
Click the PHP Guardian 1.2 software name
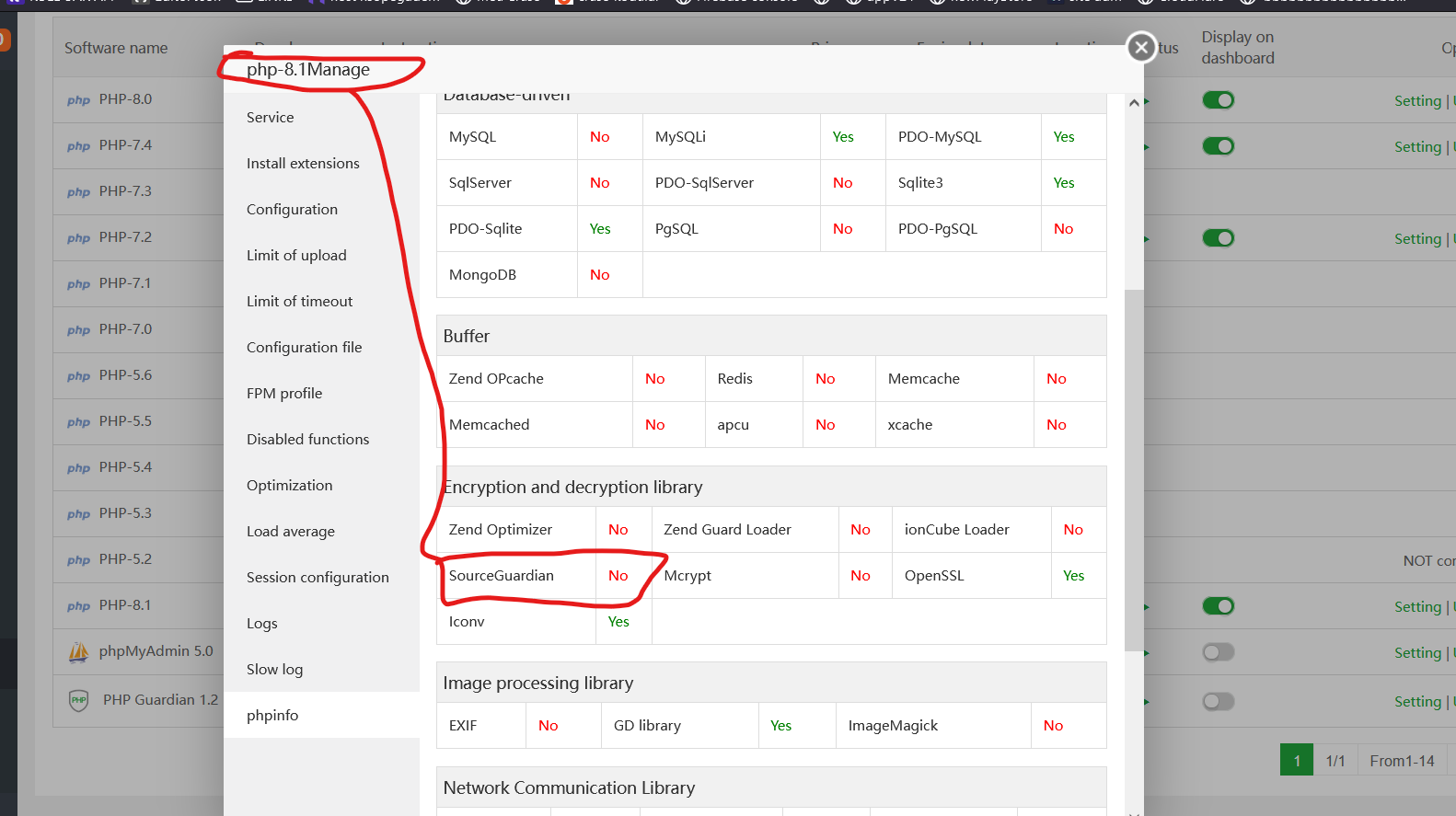160,699
